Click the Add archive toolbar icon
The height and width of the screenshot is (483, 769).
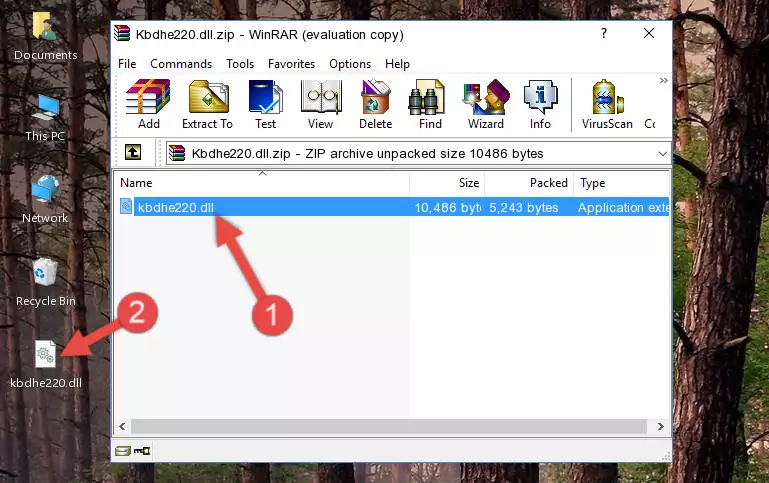148,104
